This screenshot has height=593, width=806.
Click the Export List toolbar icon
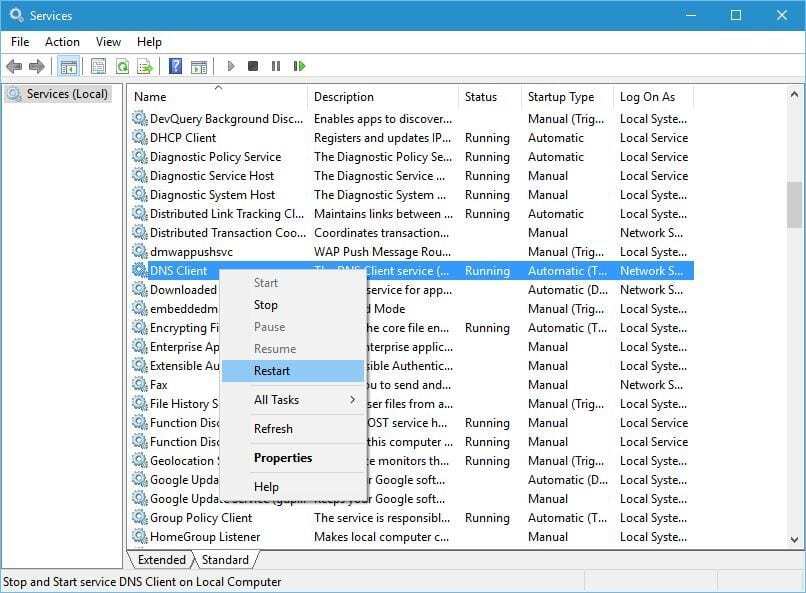[145, 66]
